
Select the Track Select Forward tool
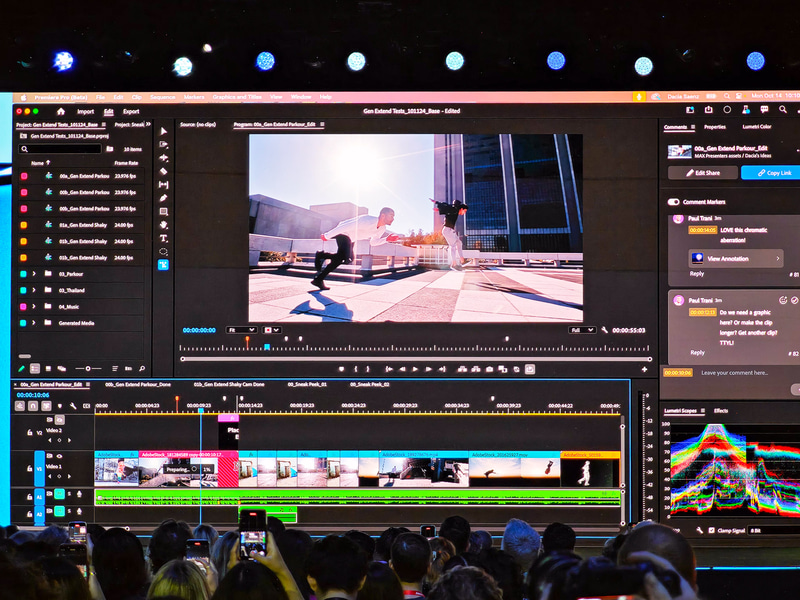(164, 145)
